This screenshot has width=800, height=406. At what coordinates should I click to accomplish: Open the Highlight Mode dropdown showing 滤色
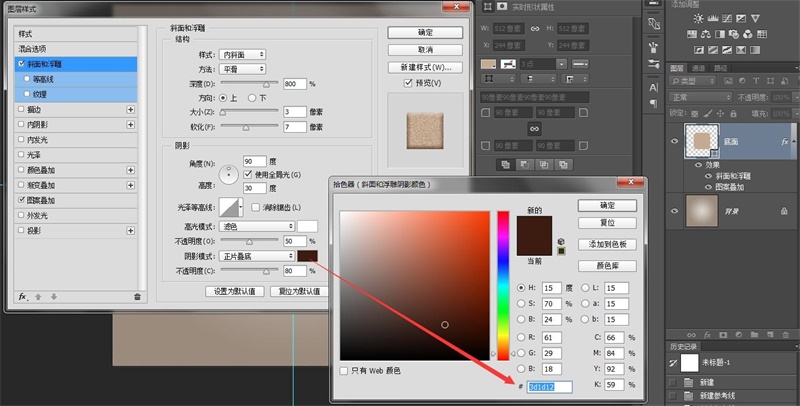click(257, 226)
